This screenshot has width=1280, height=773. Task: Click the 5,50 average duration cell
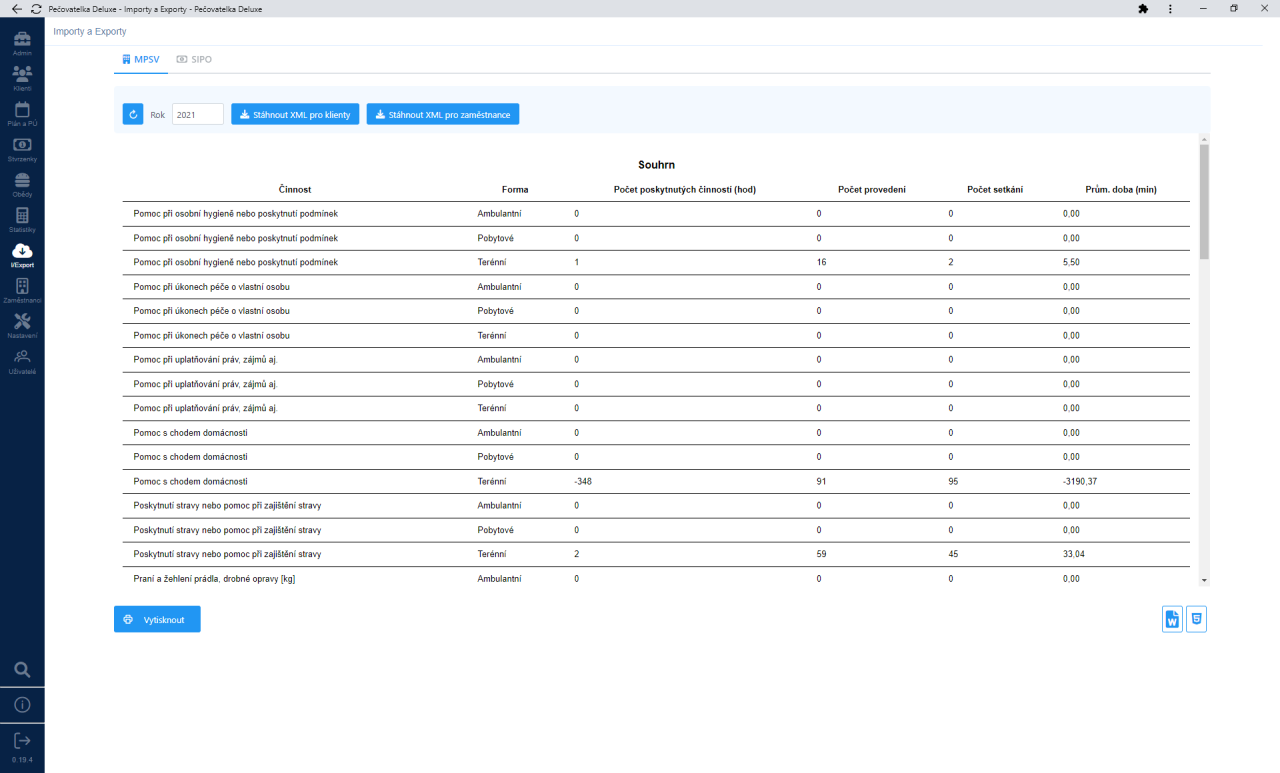pos(1071,262)
